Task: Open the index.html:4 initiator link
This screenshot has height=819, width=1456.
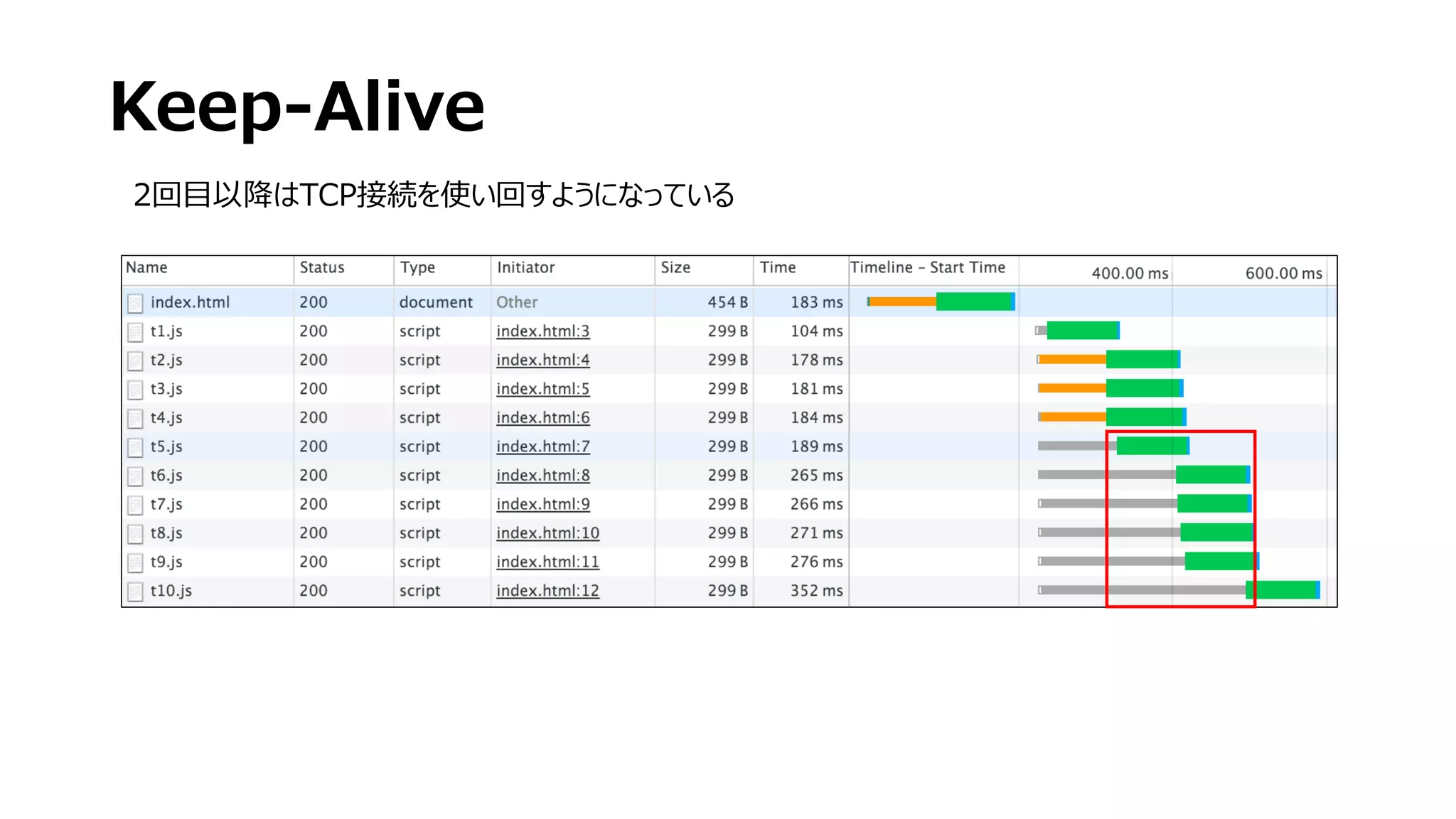Action: 543,360
